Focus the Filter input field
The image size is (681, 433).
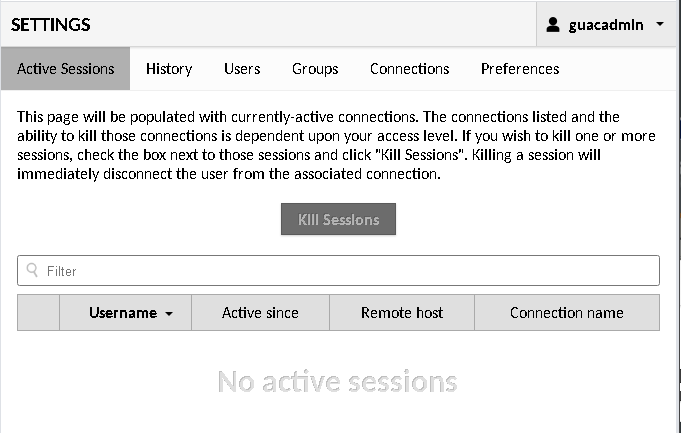[338, 271]
